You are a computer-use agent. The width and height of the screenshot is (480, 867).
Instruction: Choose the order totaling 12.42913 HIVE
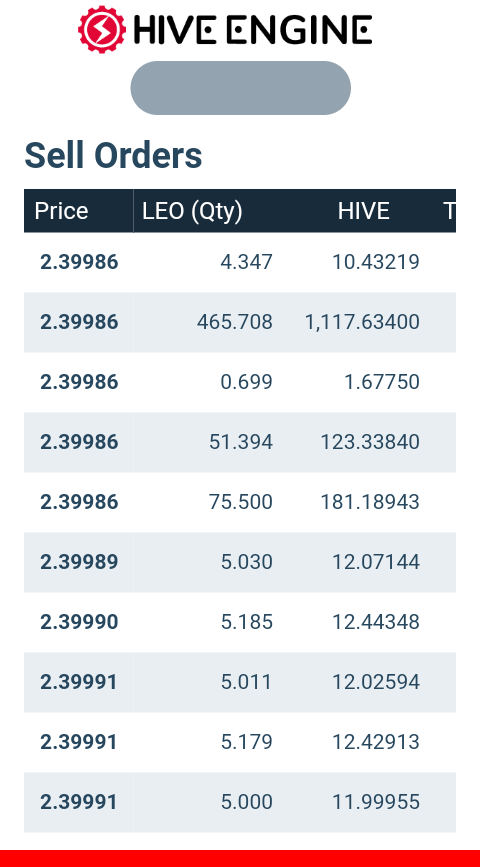[240, 742]
